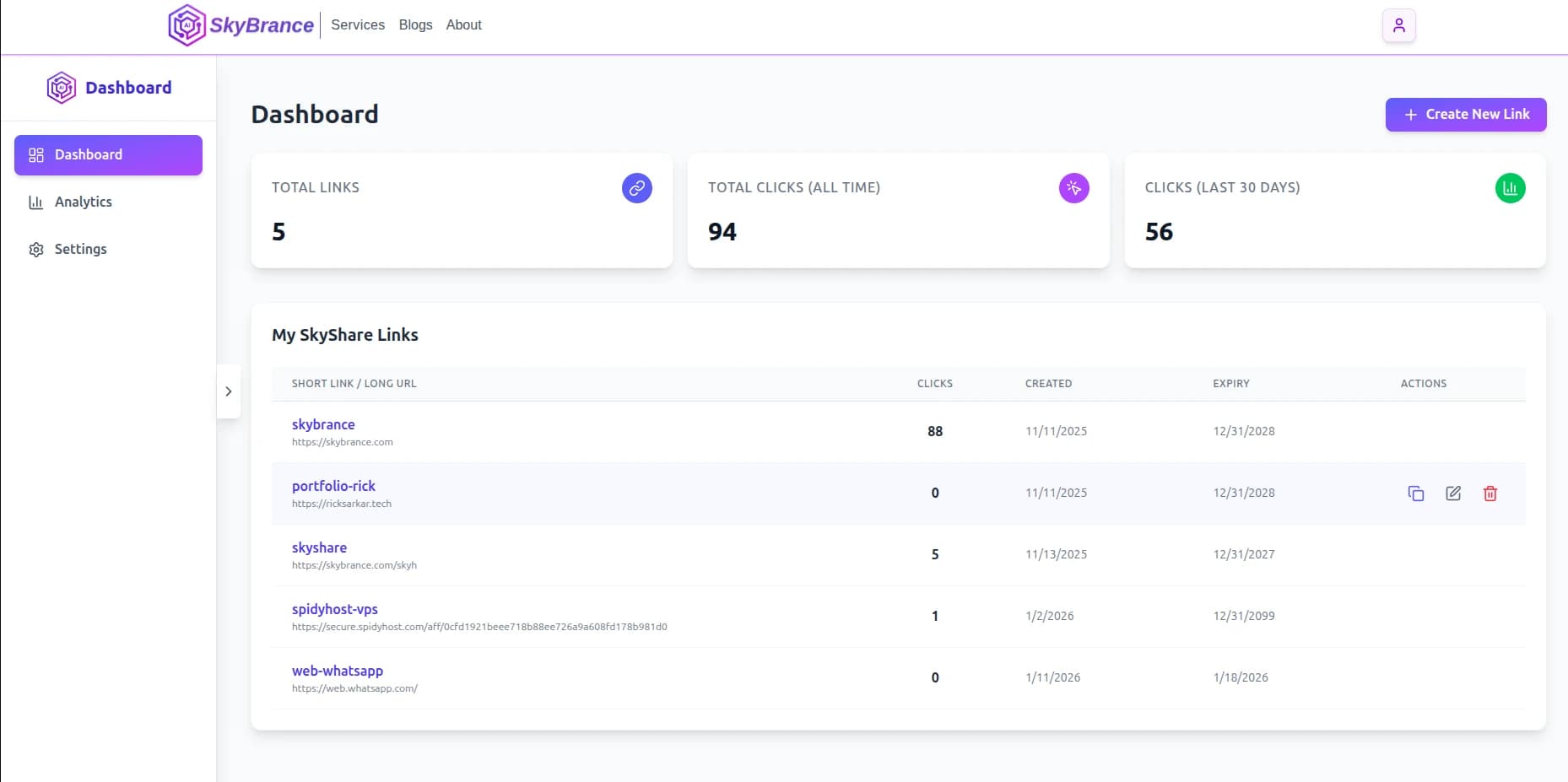Open the spidyhost-vps short link
This screenshot has width=1568, height=782.
[x=335, y=610]
